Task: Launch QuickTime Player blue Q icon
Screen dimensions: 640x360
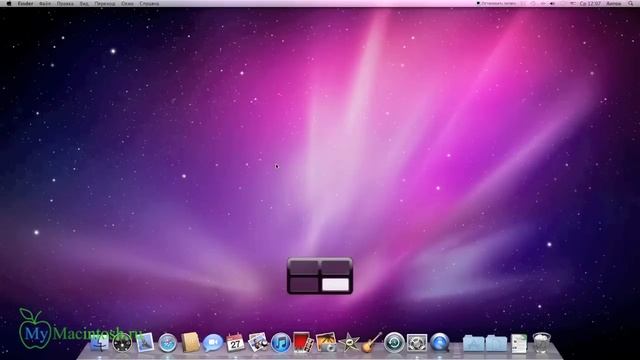Action: click(x=440, y=342)
